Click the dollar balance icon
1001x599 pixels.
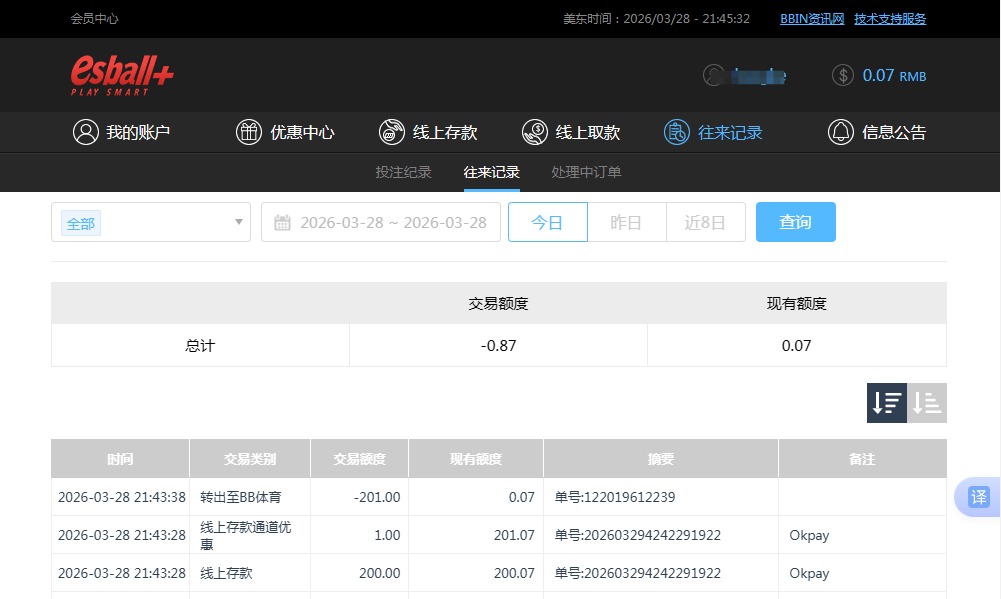[x=842, y=75]
